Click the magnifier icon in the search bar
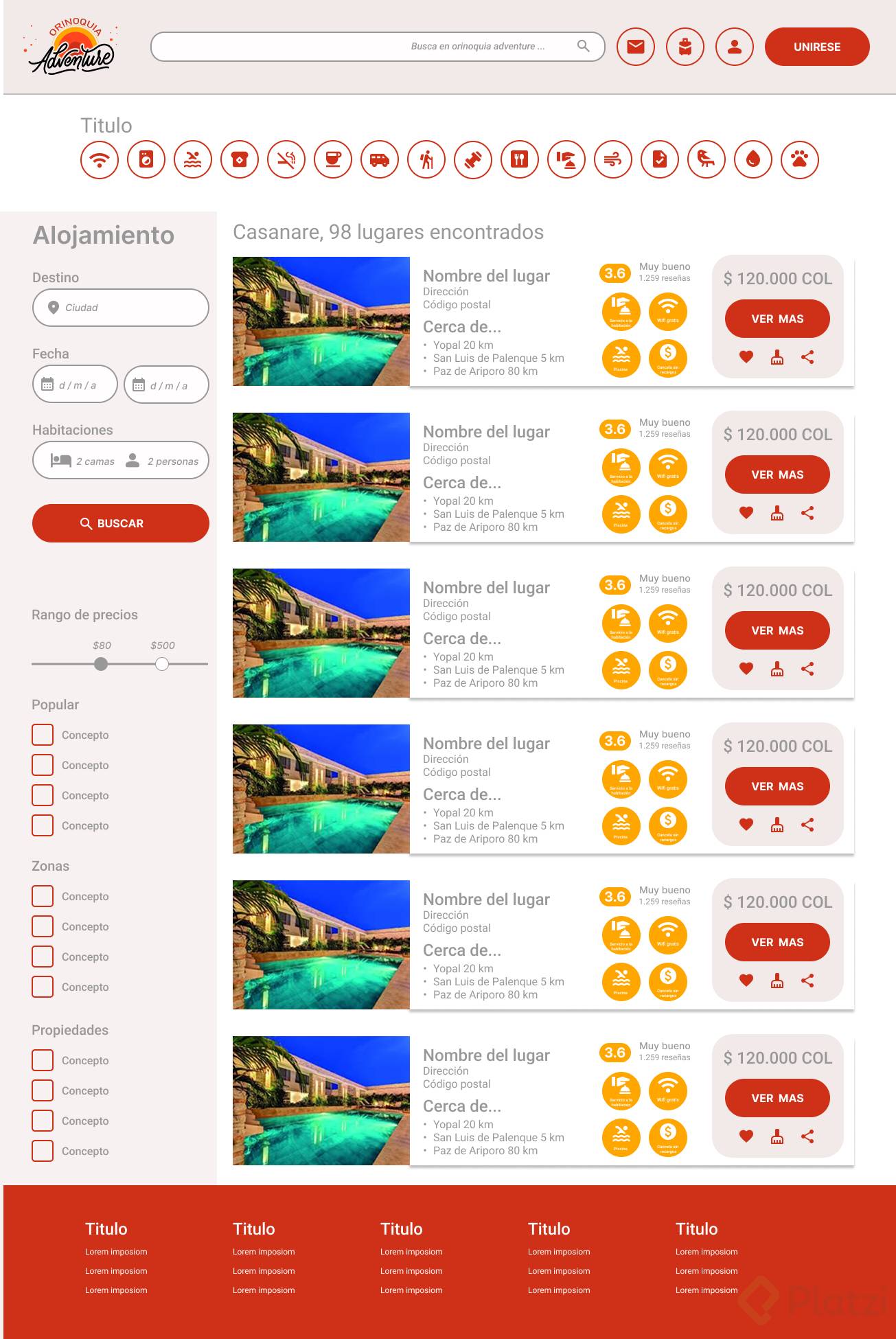Screen dimensions: 896x1339 [584, 46]
